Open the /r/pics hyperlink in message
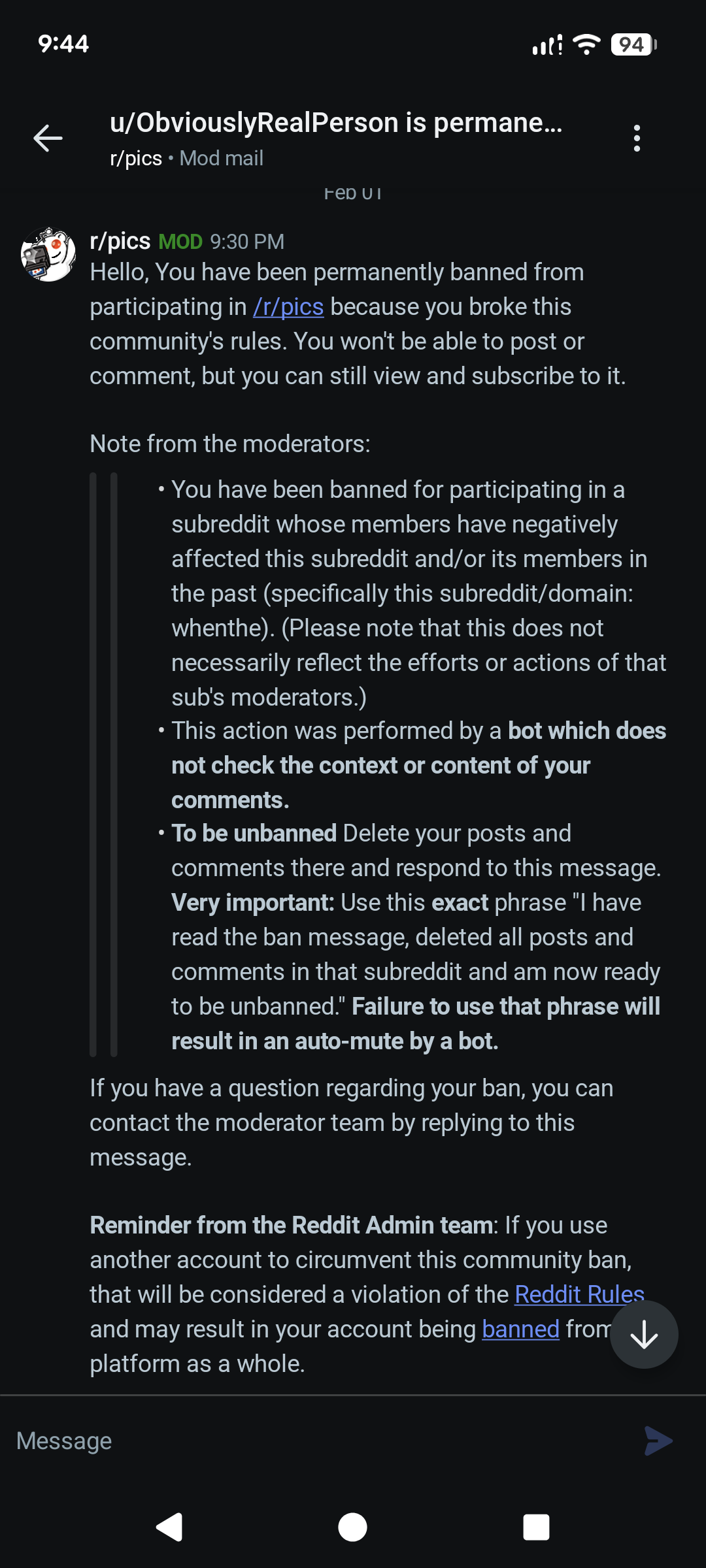 (288, 306)
